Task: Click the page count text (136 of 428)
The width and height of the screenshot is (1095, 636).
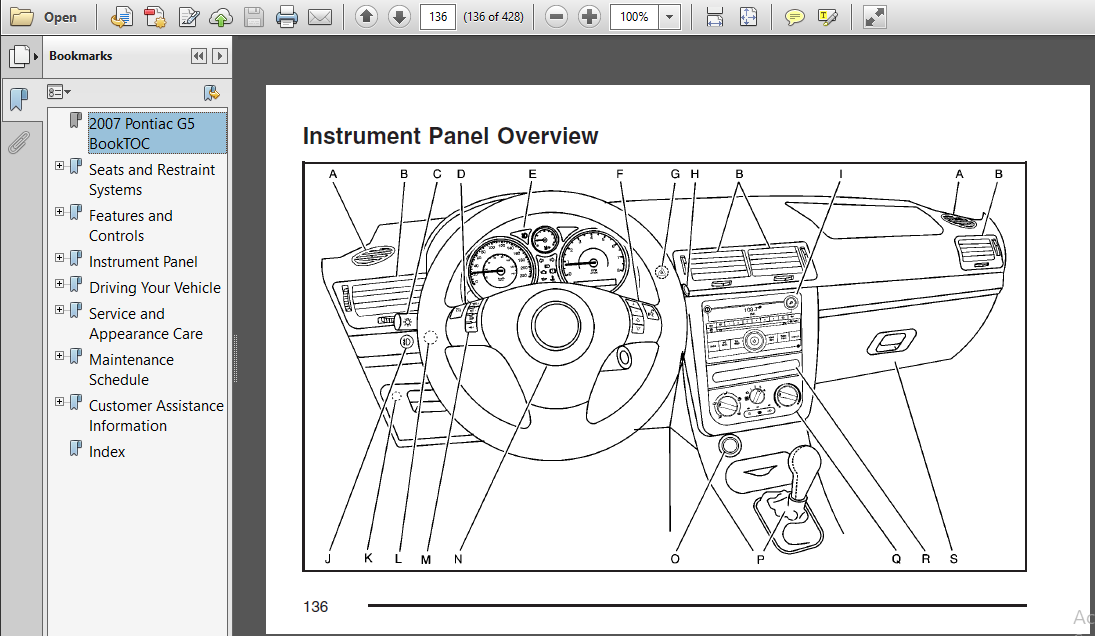Action: click(493, 17)
